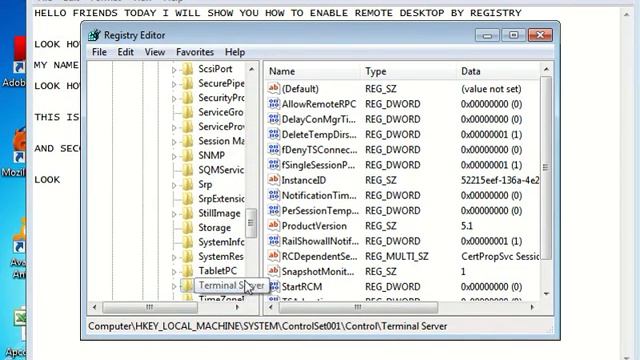Select the SrpExtensic folder icon
This screenshot has width=640, height=360.
[x=187, y=199]
